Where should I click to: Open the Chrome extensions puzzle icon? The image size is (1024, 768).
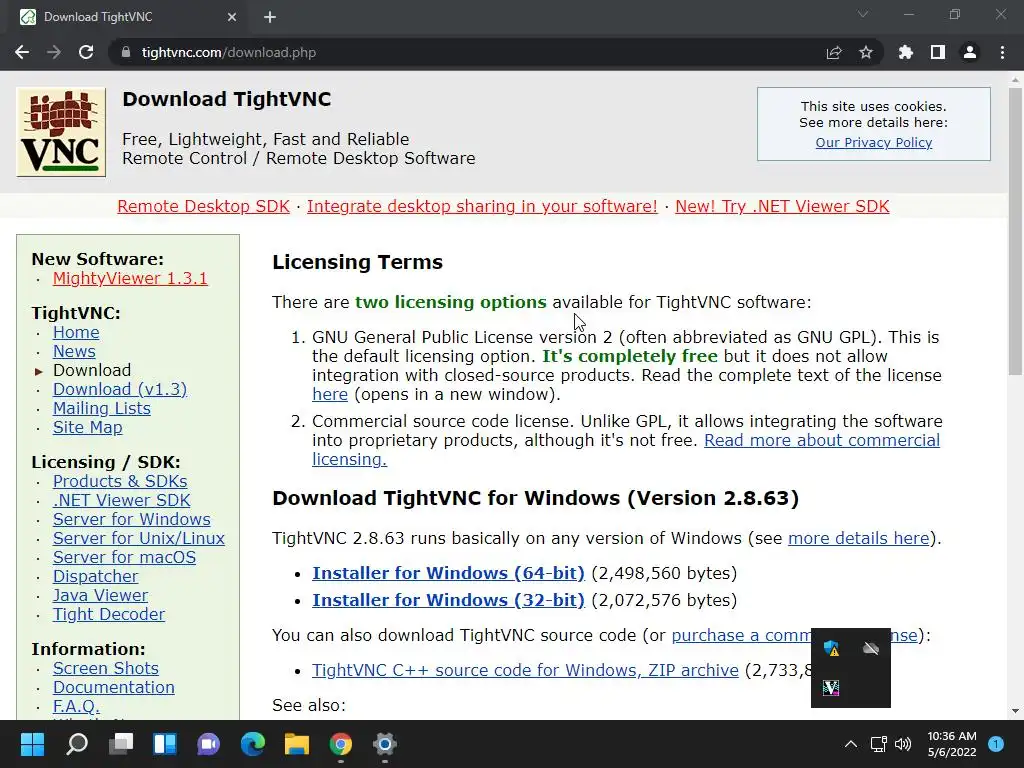pos(906,52)
